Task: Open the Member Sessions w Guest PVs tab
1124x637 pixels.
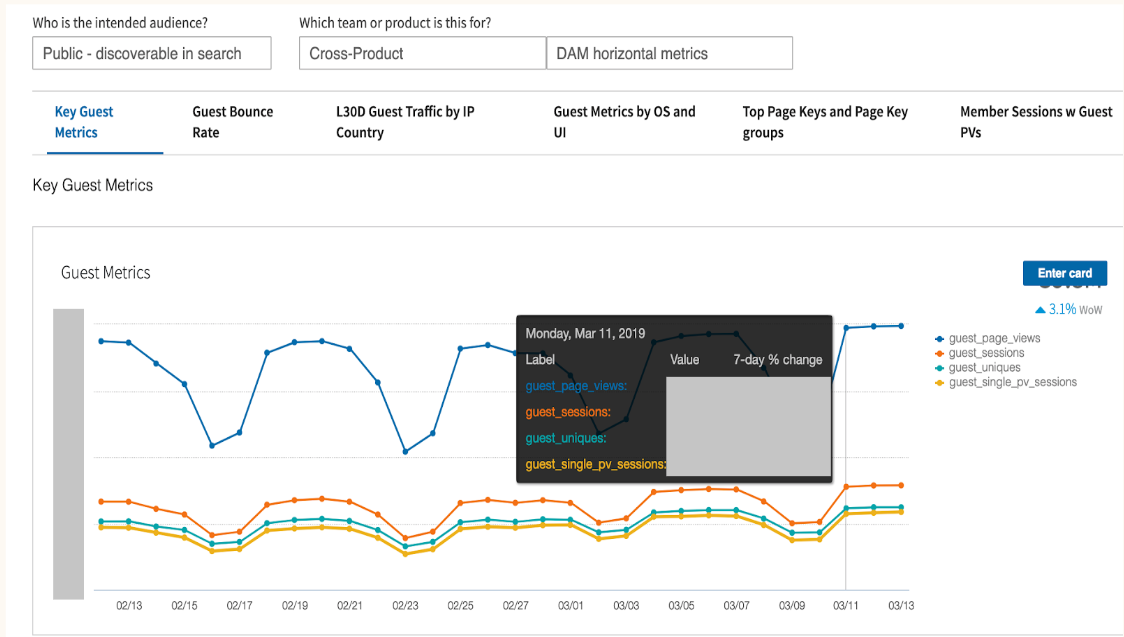Action: (x=1036, y=122)
